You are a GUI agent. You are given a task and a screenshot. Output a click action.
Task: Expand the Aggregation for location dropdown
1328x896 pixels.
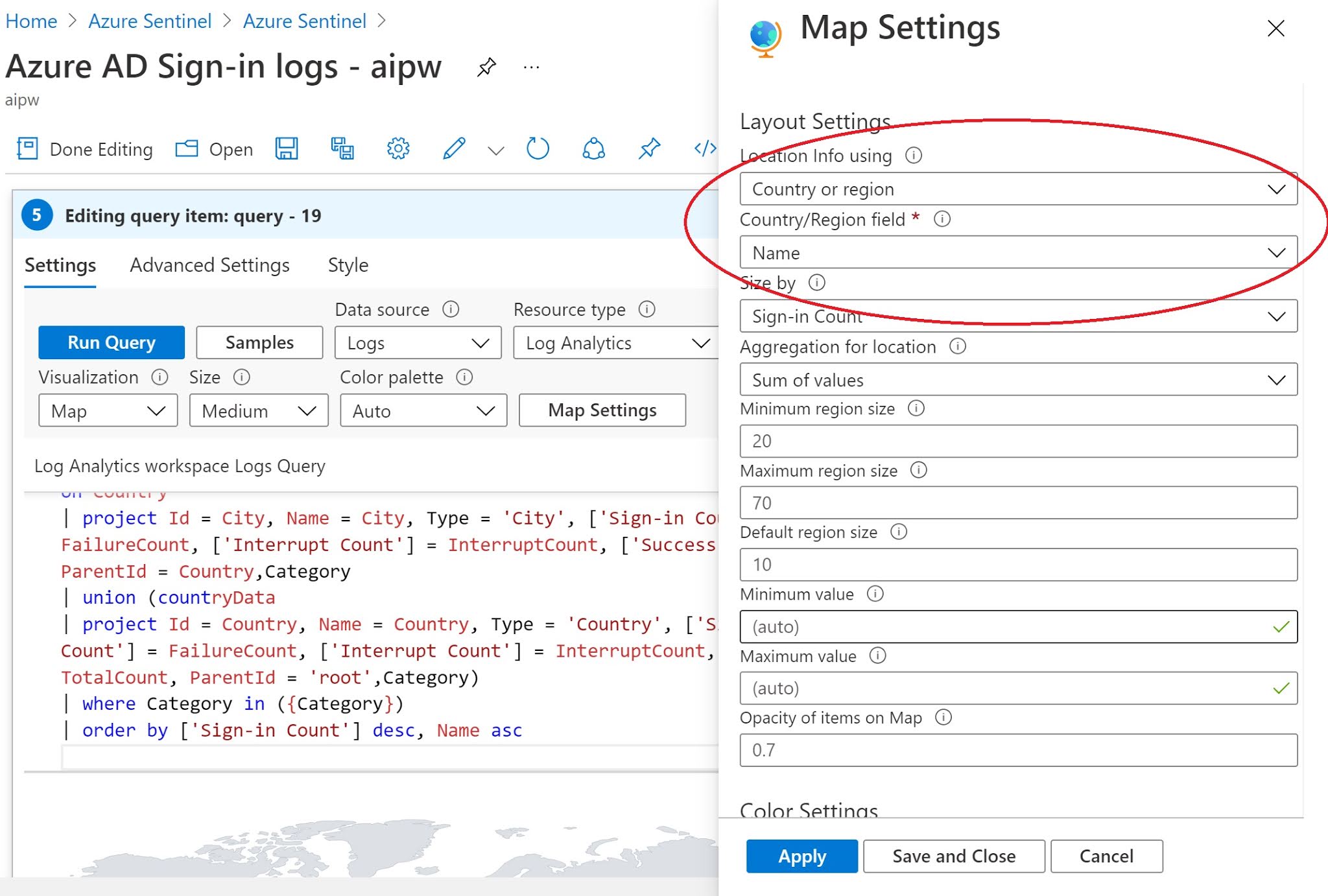pos(1019,380)
